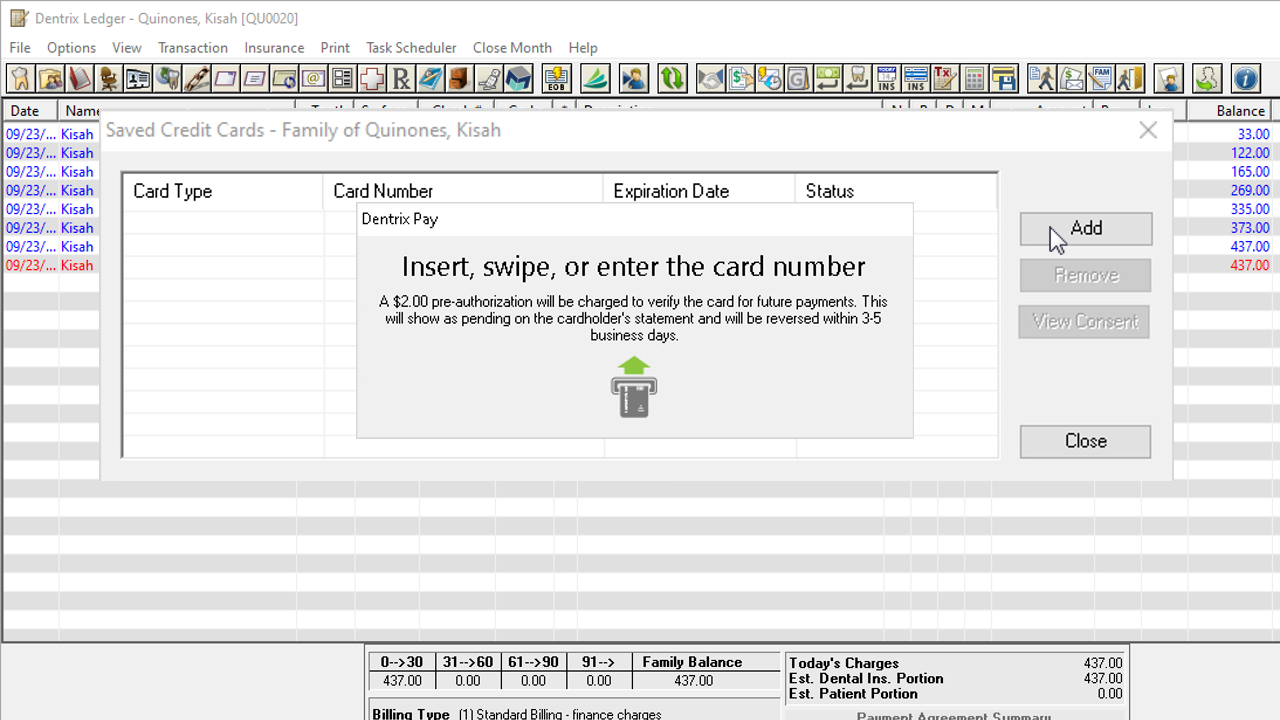The width and height of the screenshot is (1280, 720).
Task: Open the Close Month menu
Action: point(512,48)
